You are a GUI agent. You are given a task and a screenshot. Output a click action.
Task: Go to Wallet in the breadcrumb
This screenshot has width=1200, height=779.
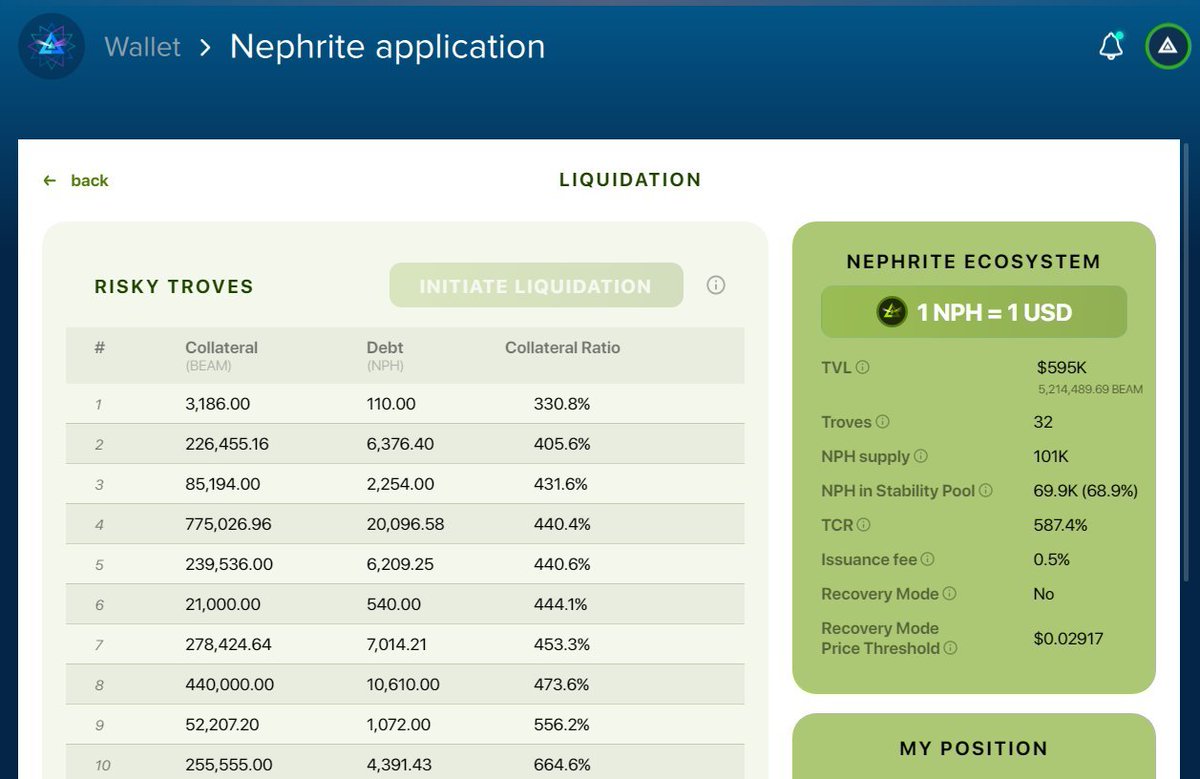coord(143,46)
